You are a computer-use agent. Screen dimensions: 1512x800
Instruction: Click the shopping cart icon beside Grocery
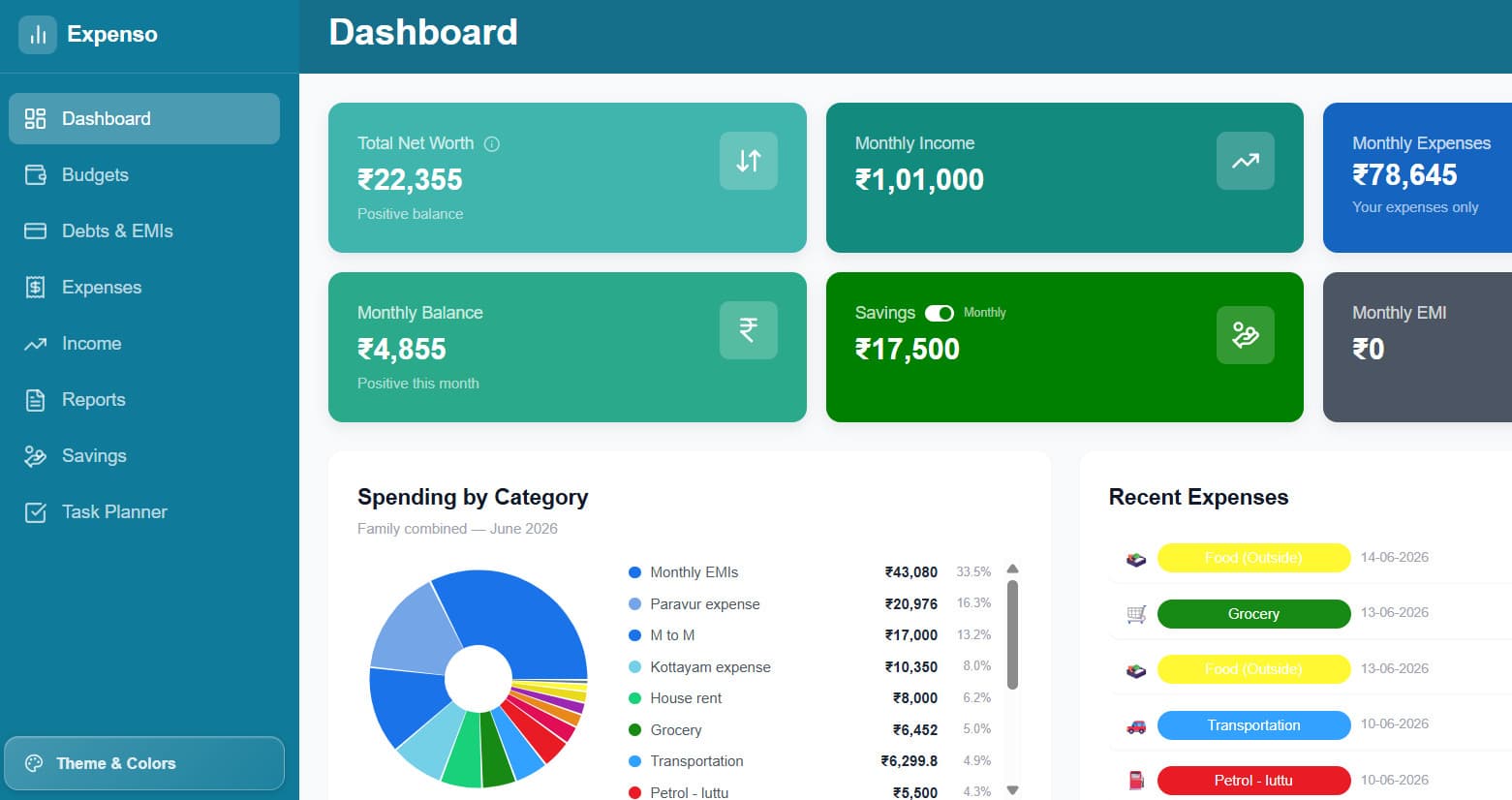(1136, 614)
